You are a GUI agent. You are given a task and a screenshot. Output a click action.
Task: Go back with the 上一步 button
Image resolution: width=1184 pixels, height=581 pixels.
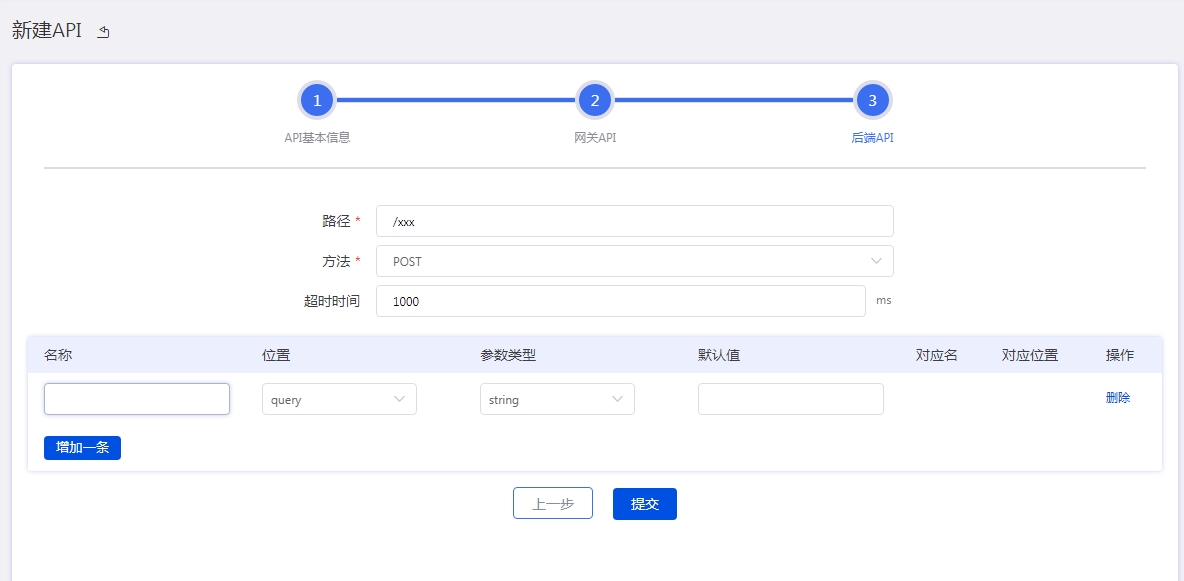552,504
